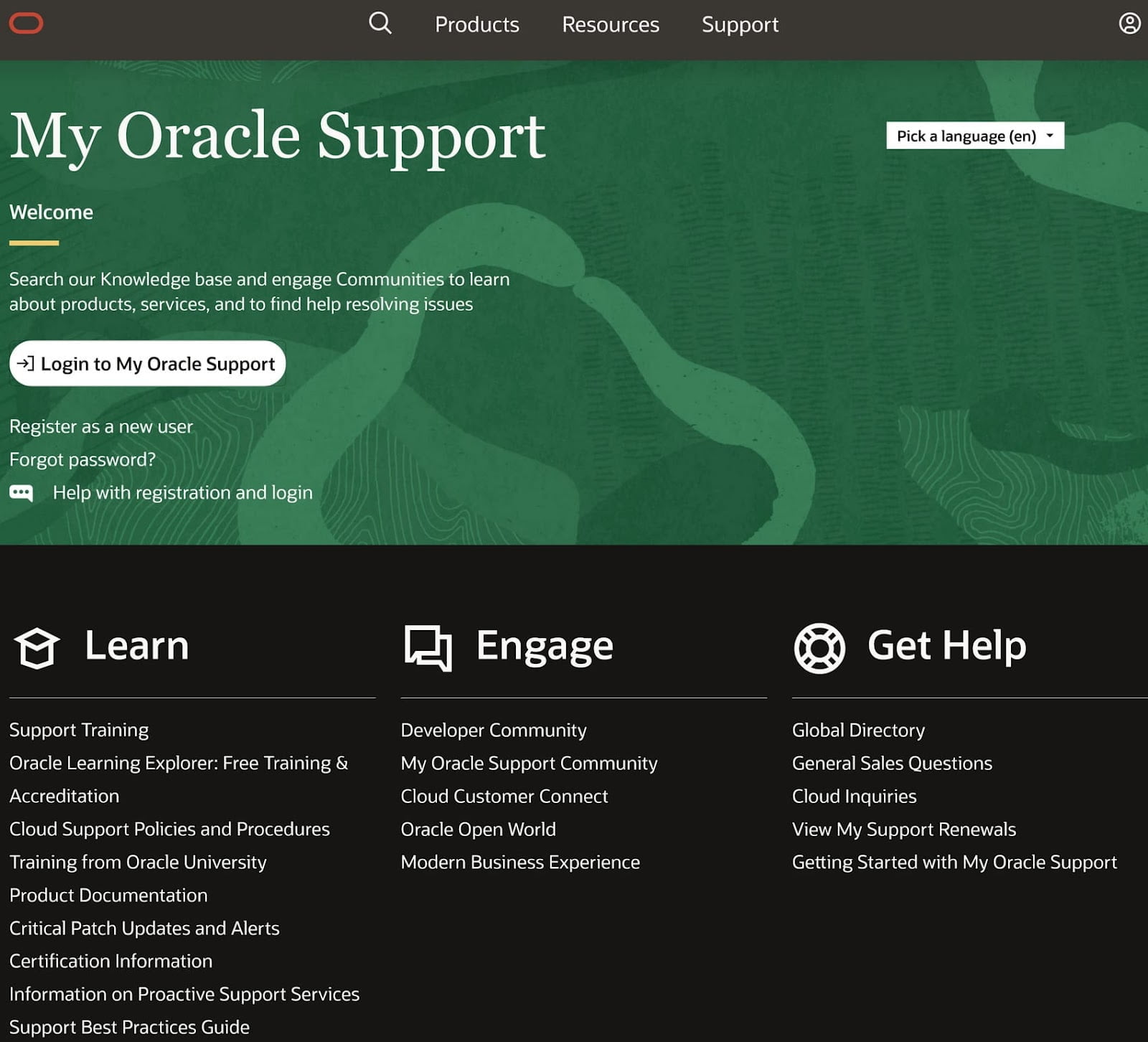Viewport: 1148px width, 1042px height.
Task: Open the user account profile icon
Action: point(1129,24)
